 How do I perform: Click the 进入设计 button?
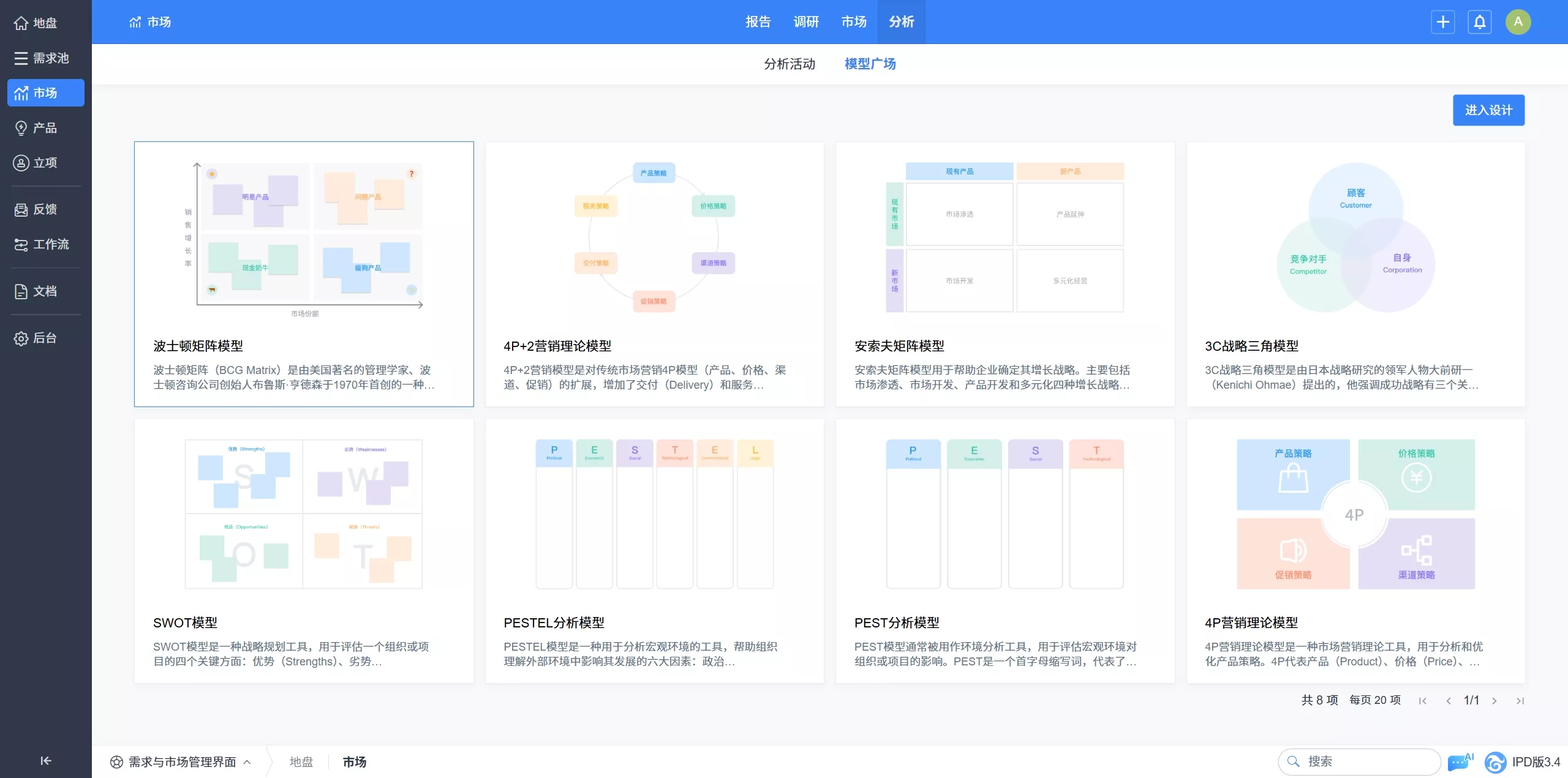click(x=1488, y=110)
